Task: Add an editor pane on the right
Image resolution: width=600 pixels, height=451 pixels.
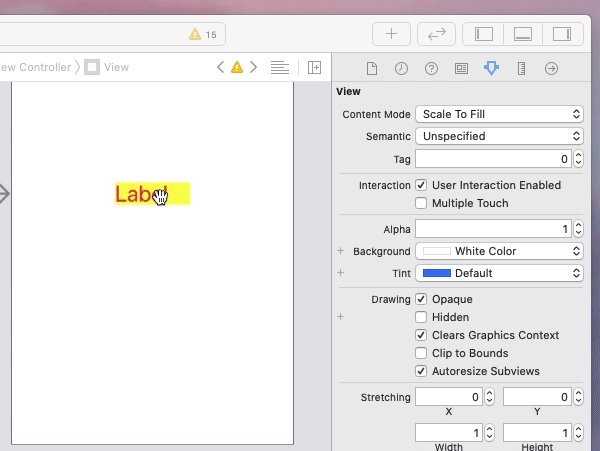Action: [315, 67]
